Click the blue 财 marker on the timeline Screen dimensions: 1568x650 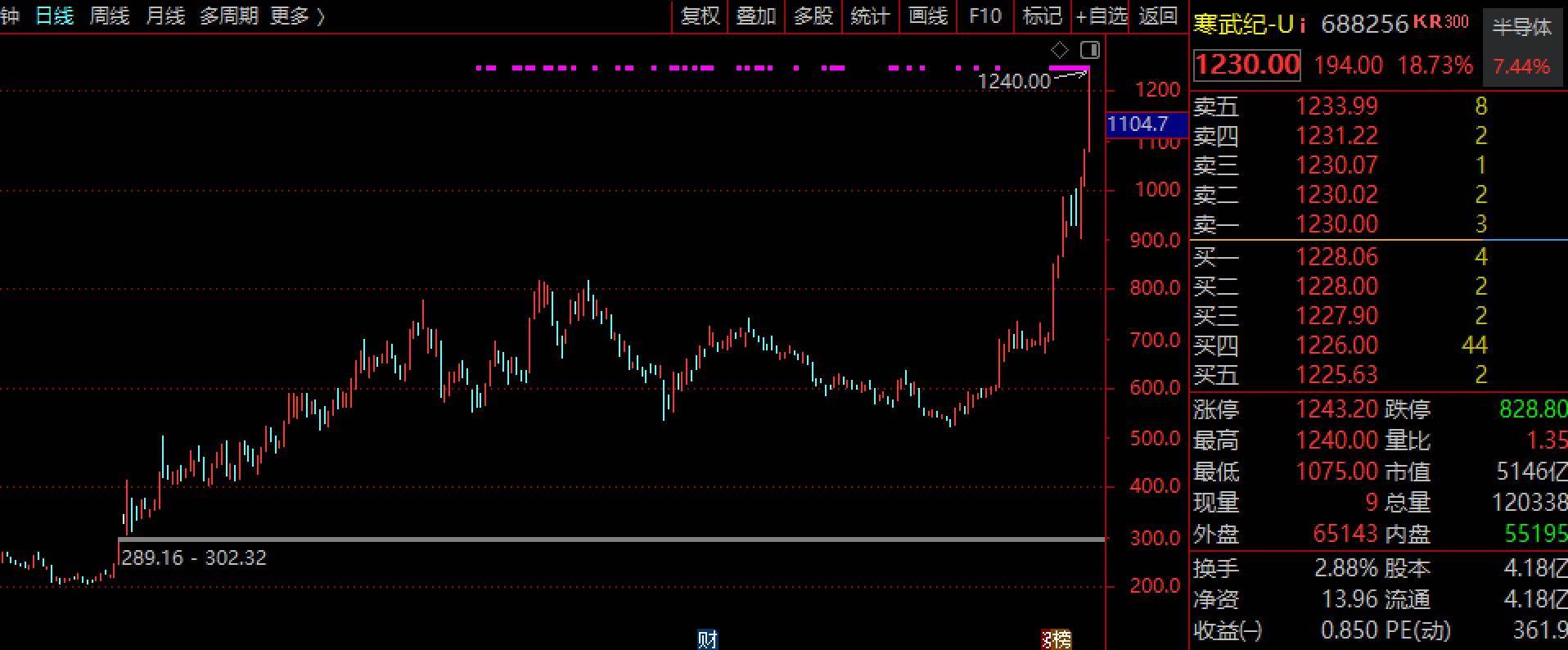[707, 639]
